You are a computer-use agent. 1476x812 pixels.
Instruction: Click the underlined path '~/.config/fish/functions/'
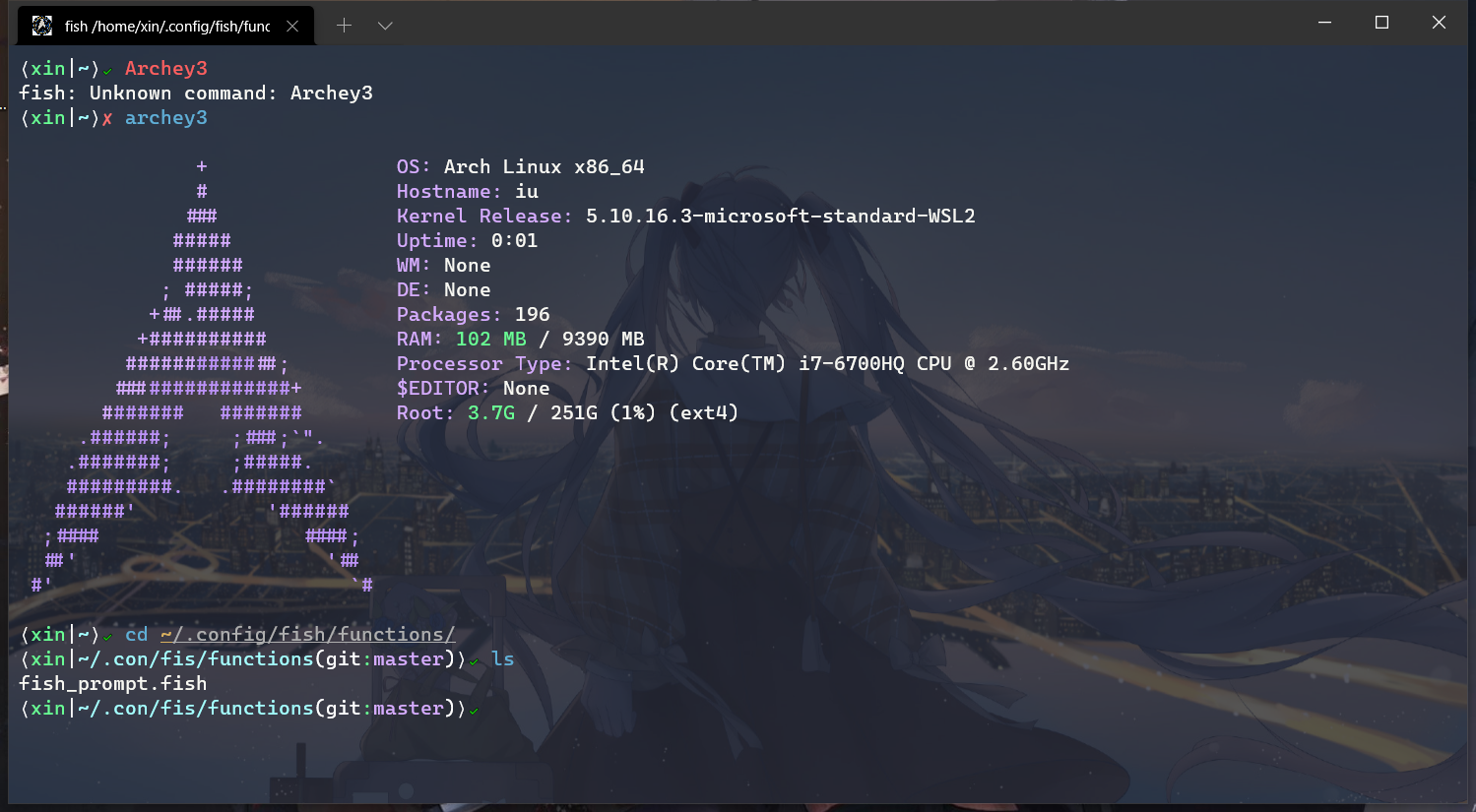308,634
